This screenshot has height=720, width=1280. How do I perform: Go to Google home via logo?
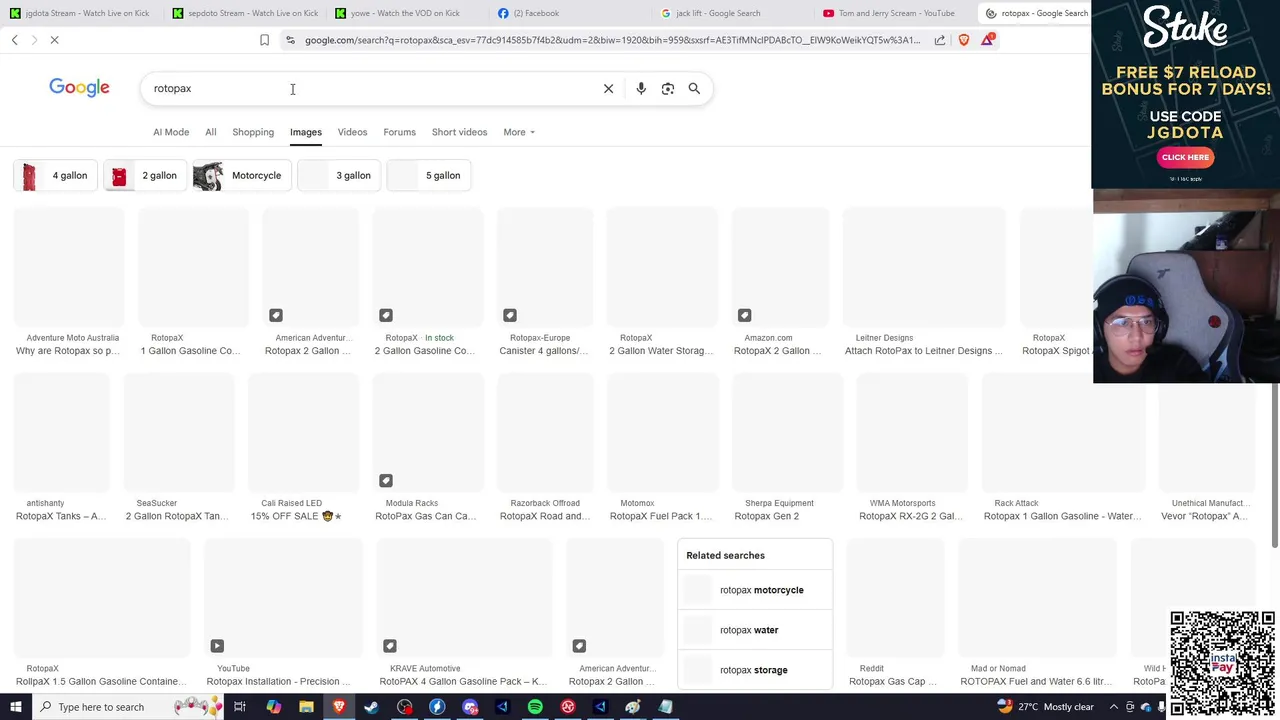tap(79, 88)
